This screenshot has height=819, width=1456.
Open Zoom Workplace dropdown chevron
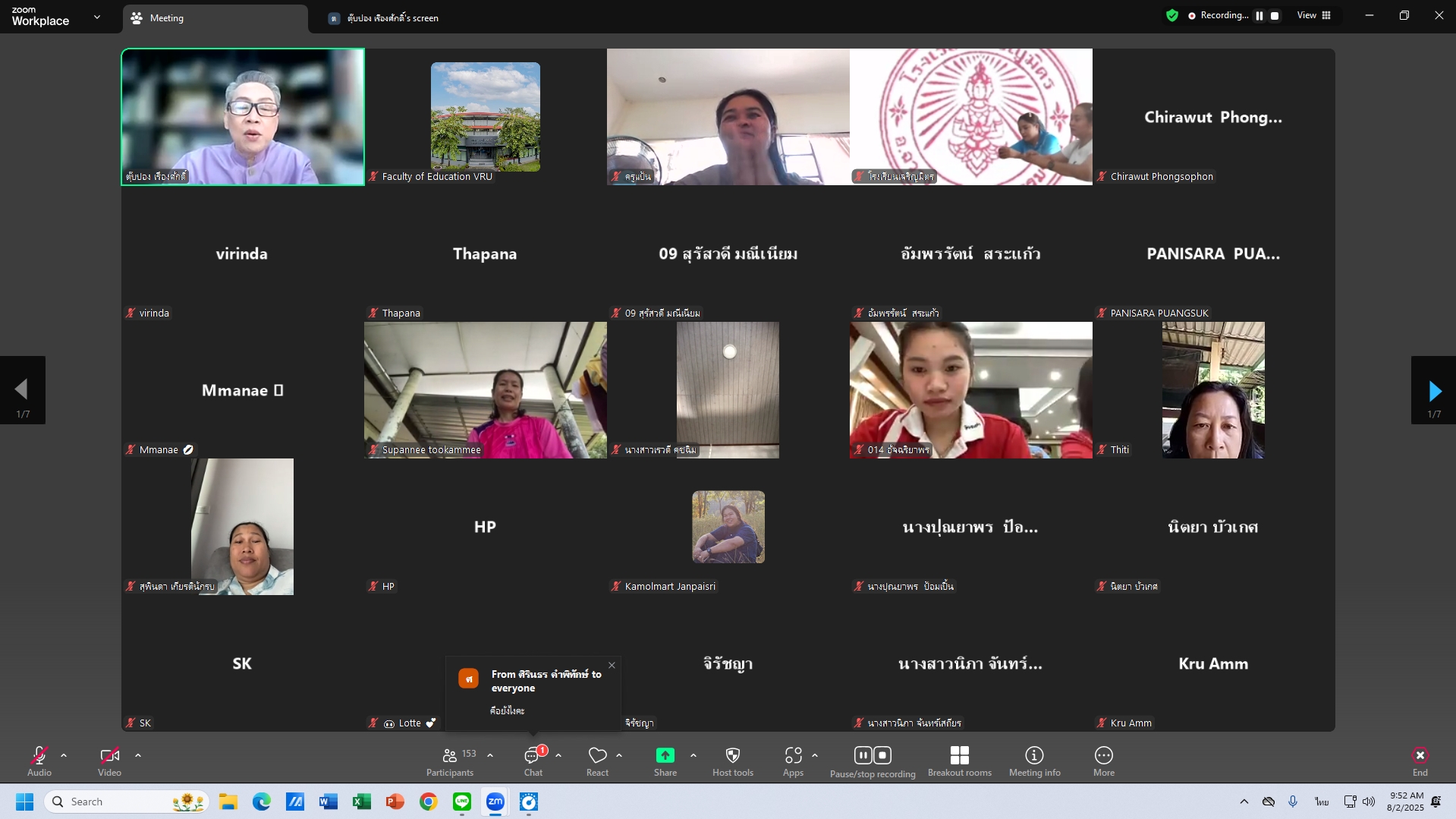97,17
